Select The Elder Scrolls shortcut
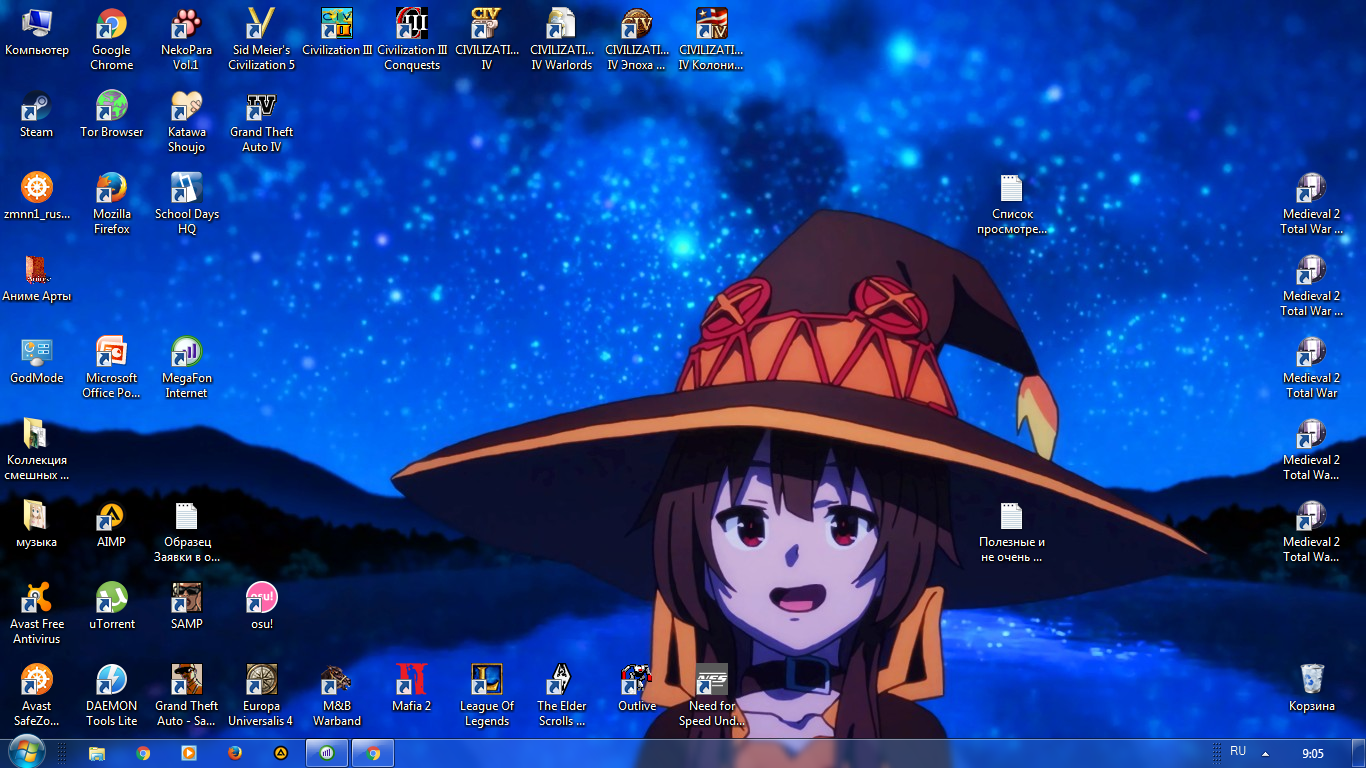Viewport: 1366px width, 768px height. click(x=562, y=696)
